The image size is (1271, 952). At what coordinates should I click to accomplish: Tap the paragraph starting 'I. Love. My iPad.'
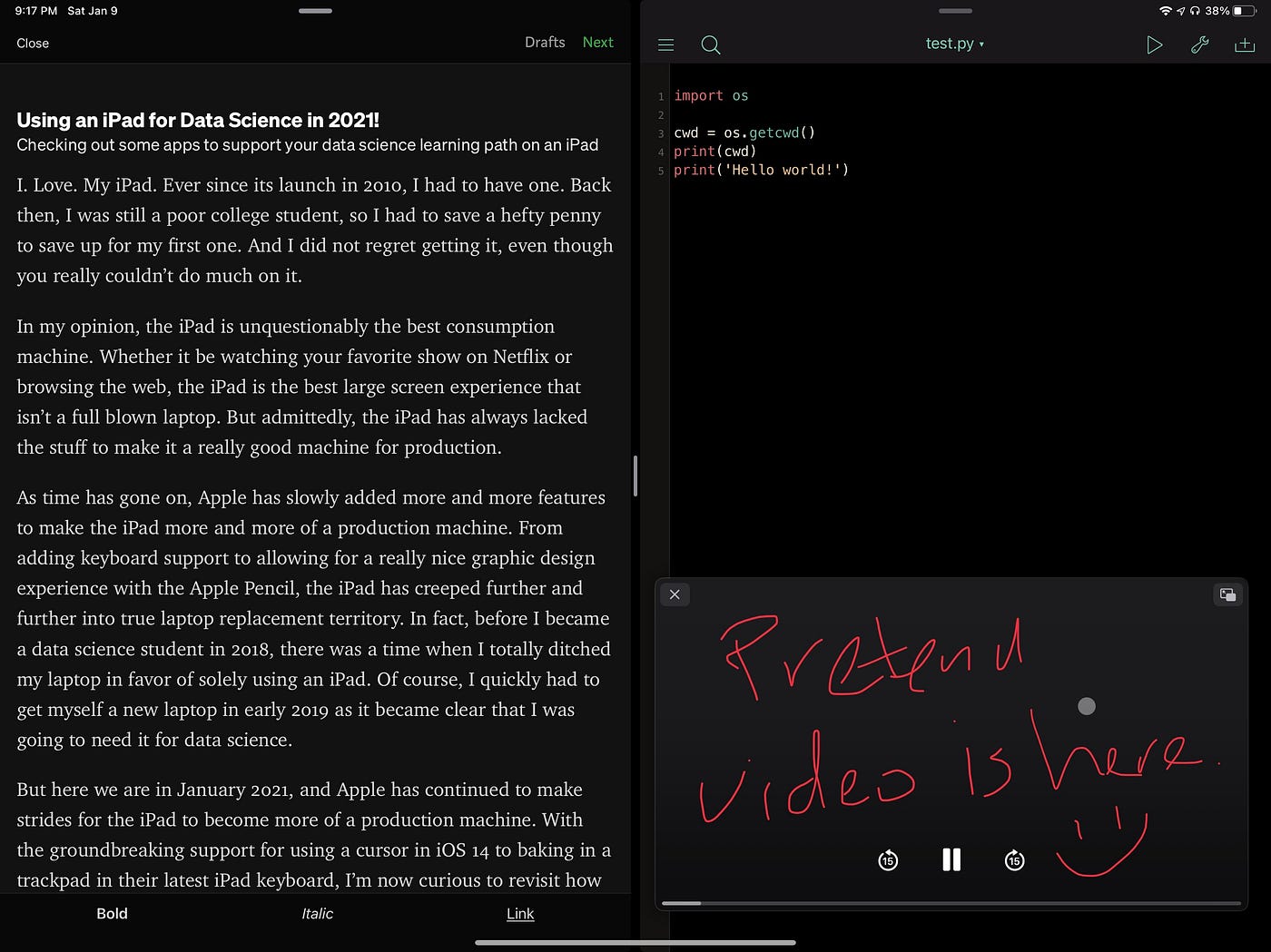coord(315,231)
